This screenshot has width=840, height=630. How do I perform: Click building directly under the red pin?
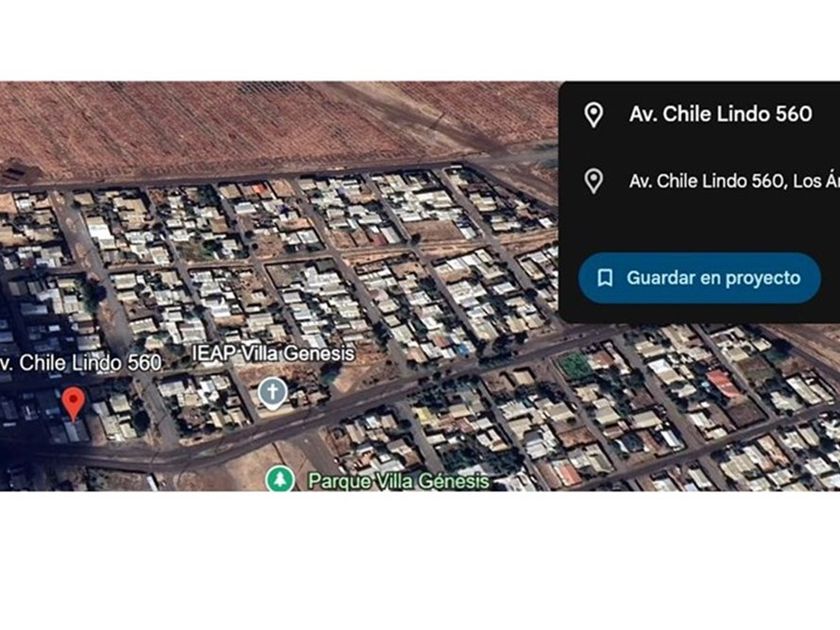(73, 430)
